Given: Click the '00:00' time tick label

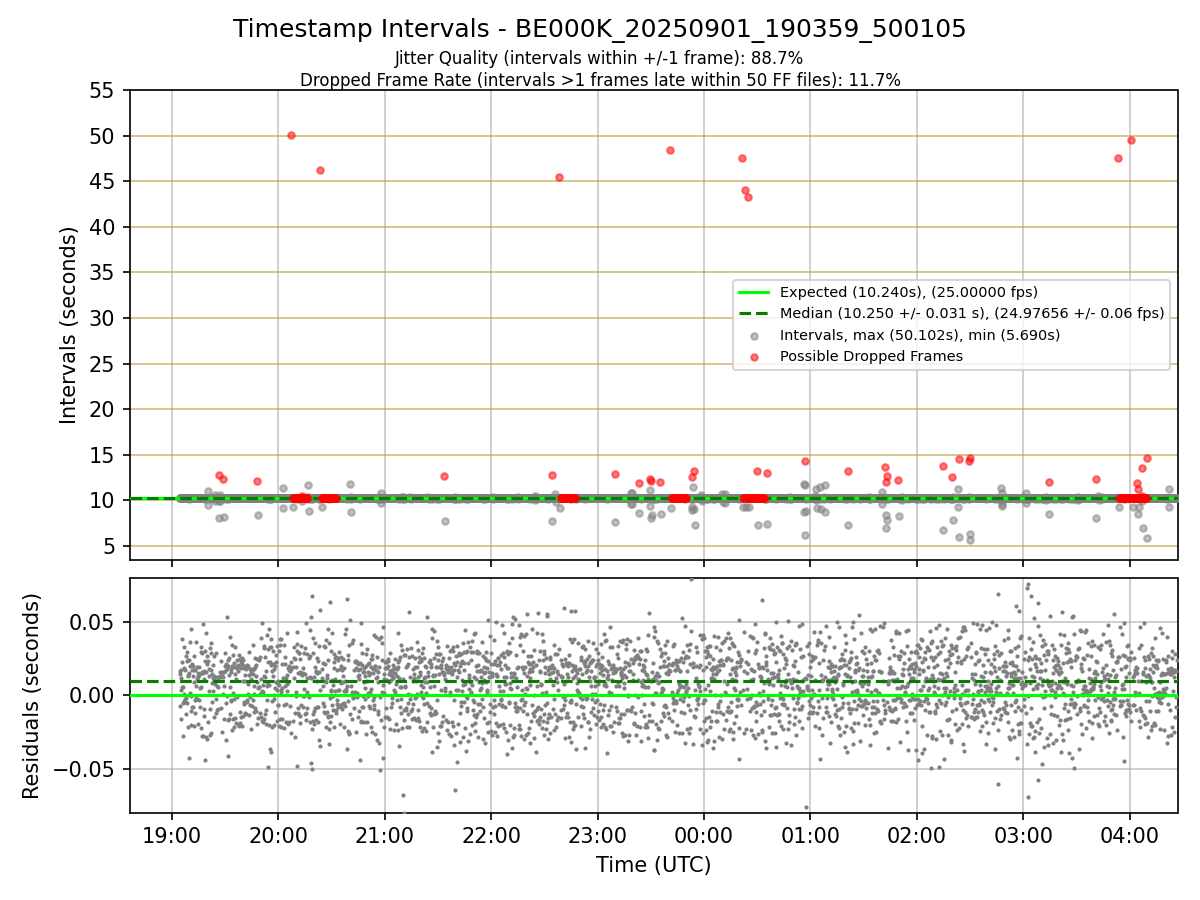Looking at the screenshot, I should (704, 835).
